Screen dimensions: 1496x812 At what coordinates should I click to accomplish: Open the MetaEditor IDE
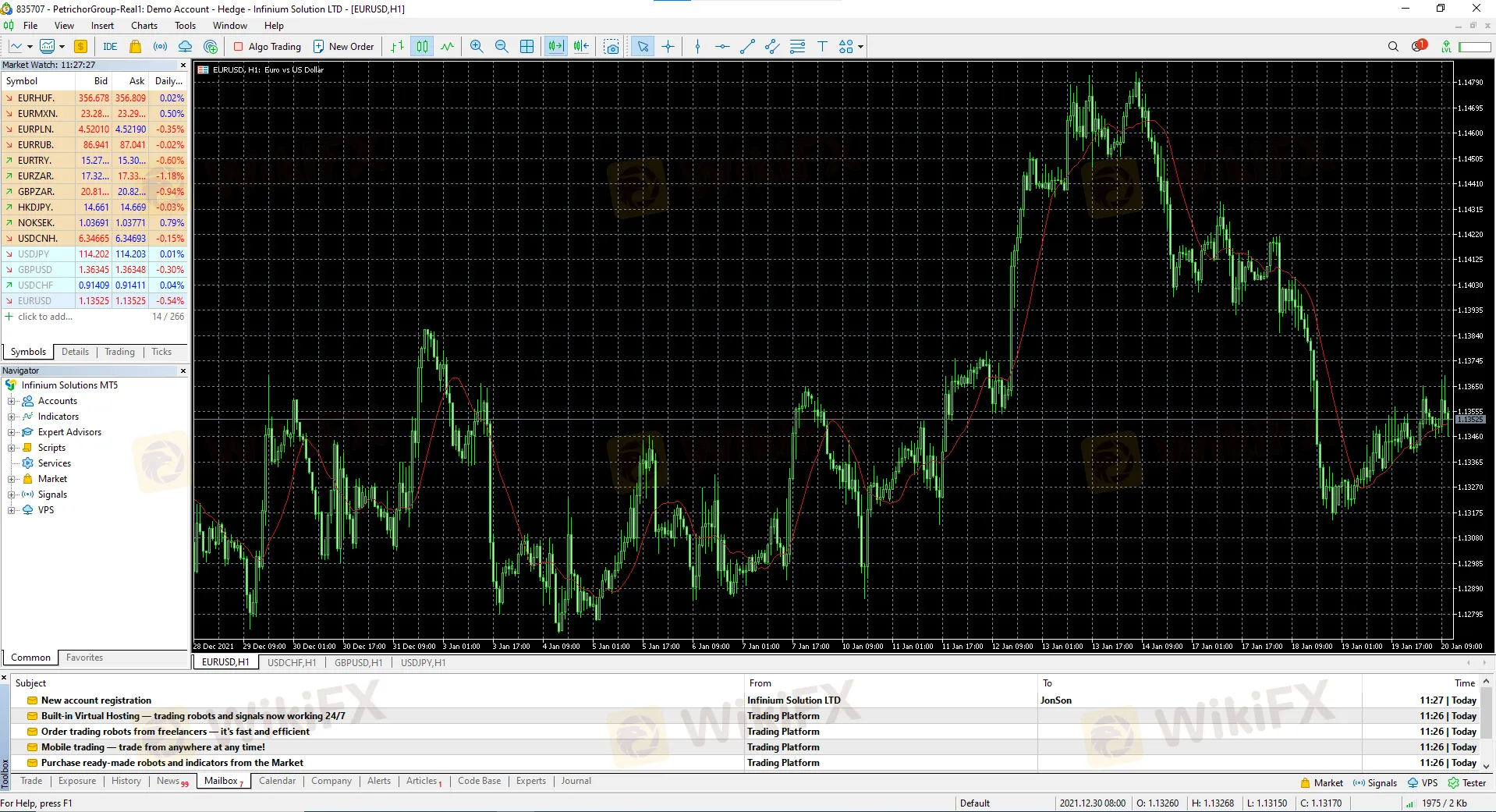(110, 47)
